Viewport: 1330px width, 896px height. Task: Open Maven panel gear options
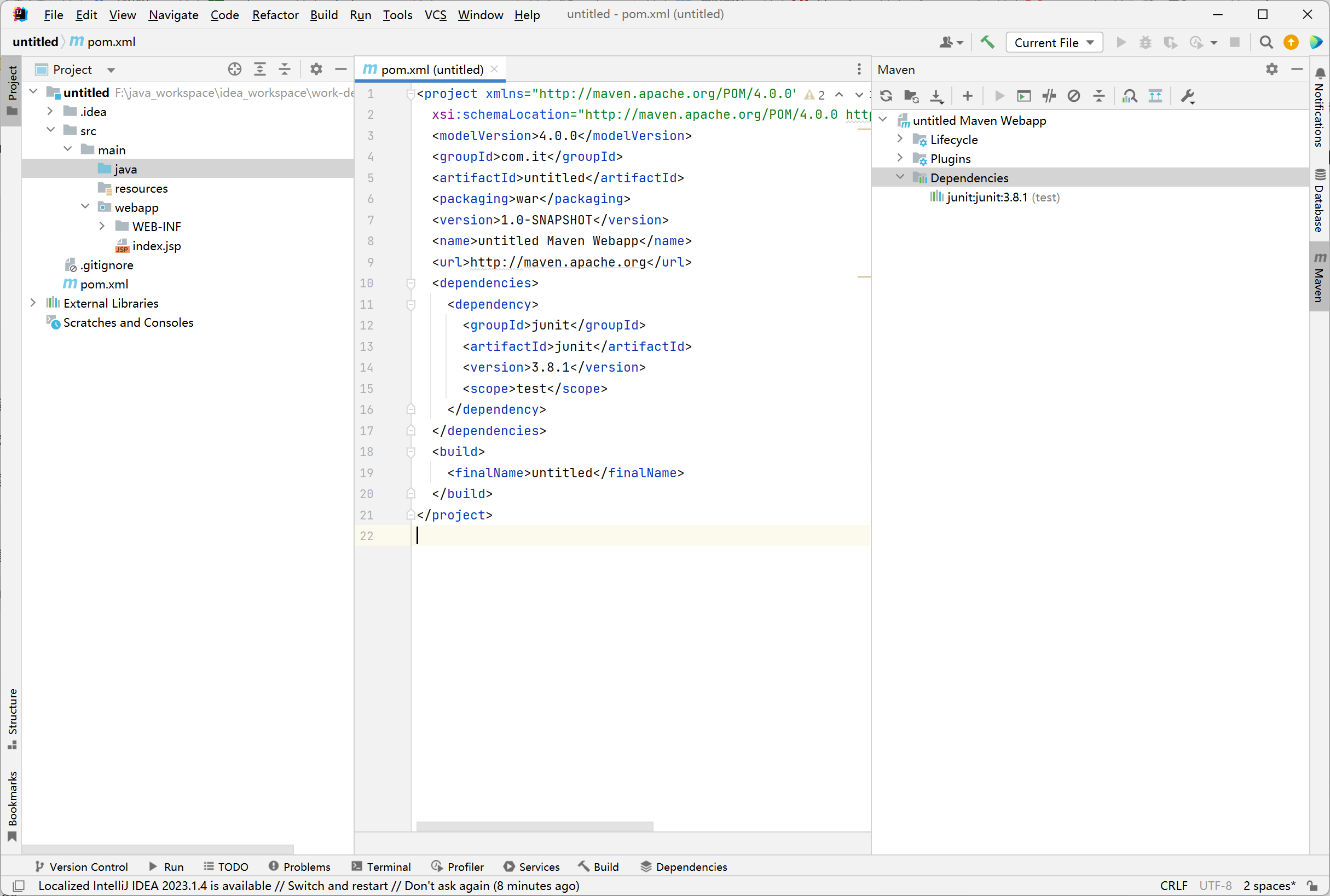coord(1272,69)
